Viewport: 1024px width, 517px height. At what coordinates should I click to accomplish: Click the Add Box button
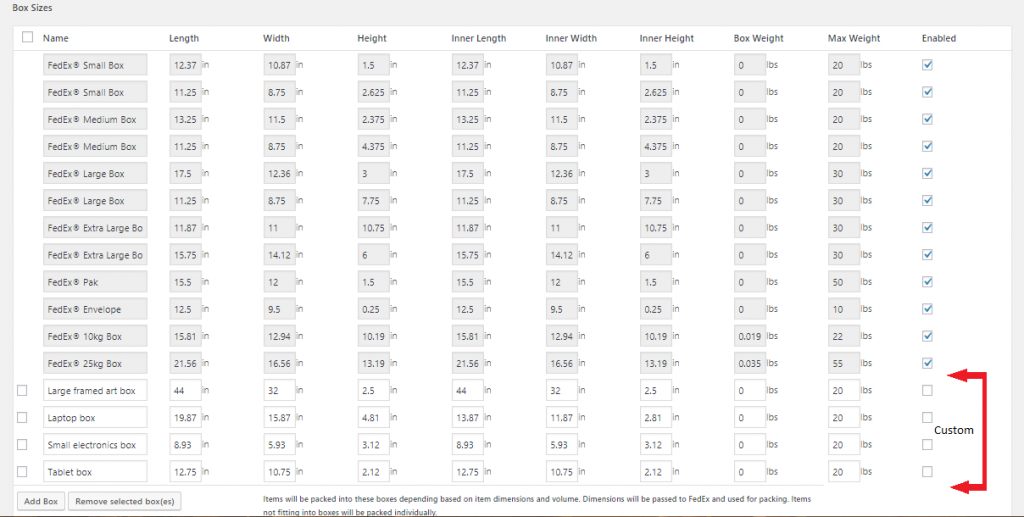coord(41,501)
